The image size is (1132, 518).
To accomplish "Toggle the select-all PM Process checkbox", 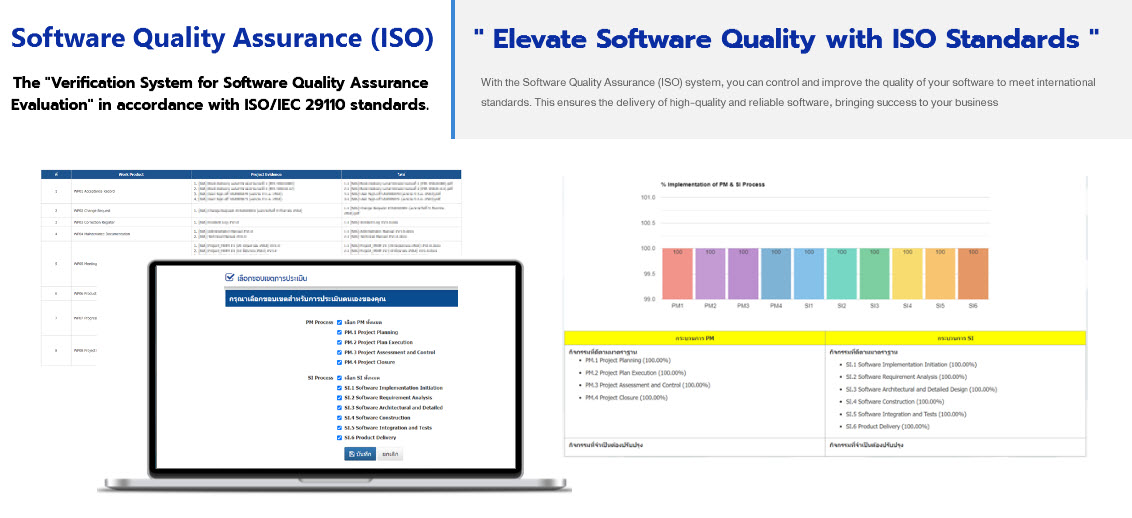I will pyautogui.click(x=339, y=322).
